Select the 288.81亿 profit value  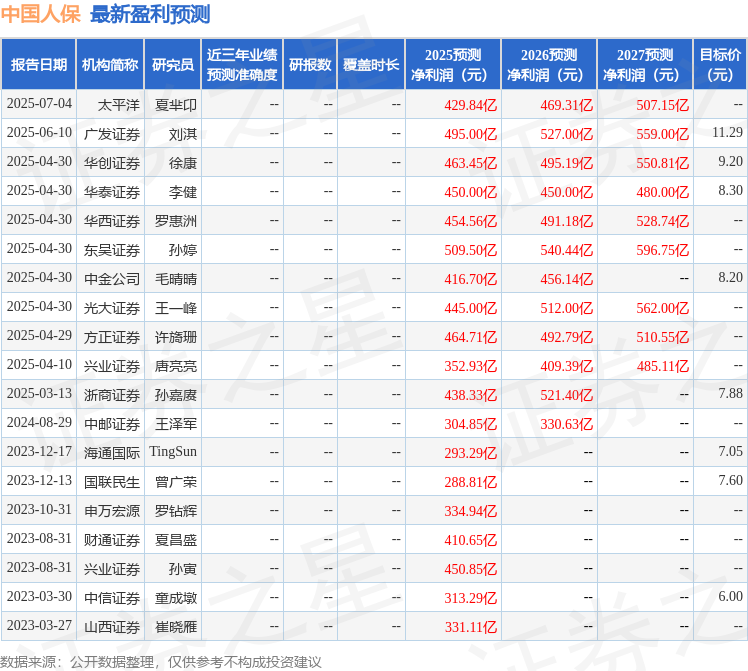point(470,482)
